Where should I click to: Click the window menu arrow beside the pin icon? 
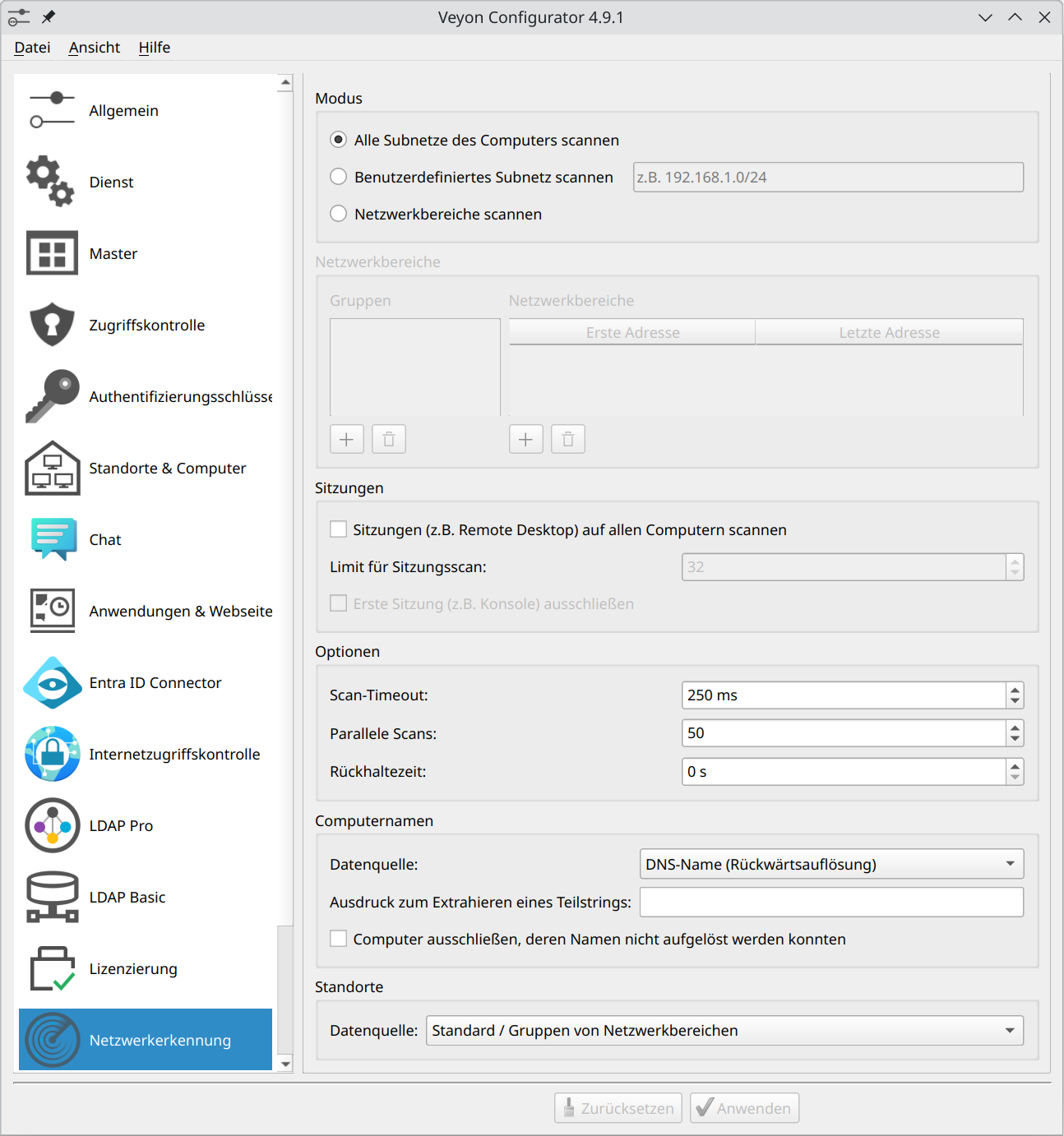pos(18,17)
